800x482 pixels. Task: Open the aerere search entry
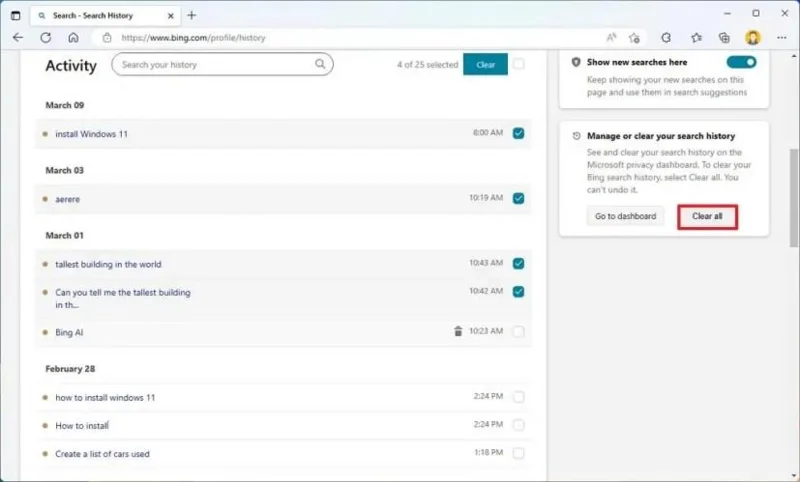67,199
